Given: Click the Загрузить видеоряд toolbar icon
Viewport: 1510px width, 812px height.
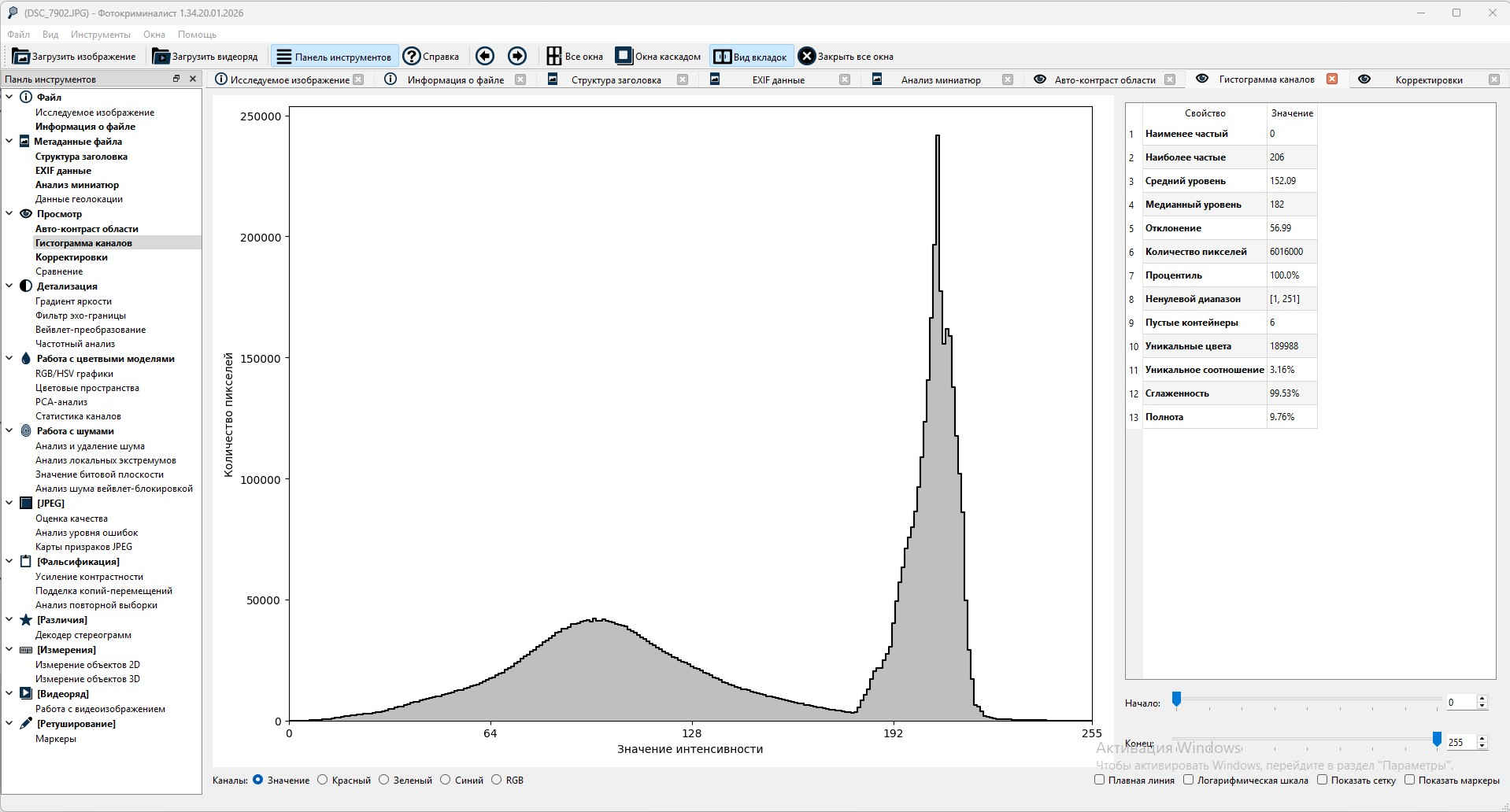Looking at the screenshot, I should (161, 57).
